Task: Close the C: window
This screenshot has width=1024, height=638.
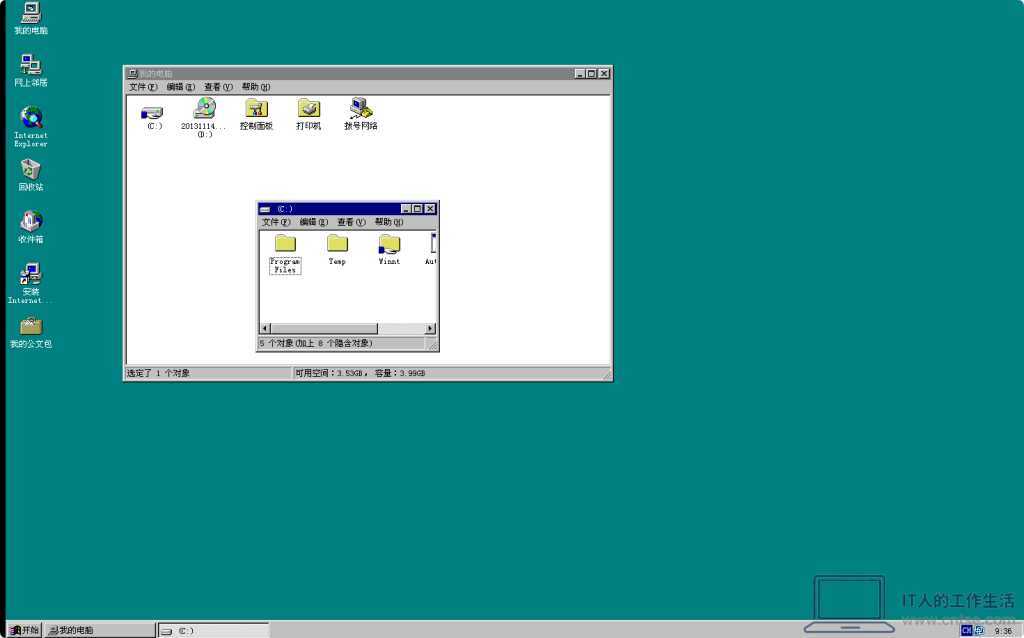Action: tap(430, 209)
